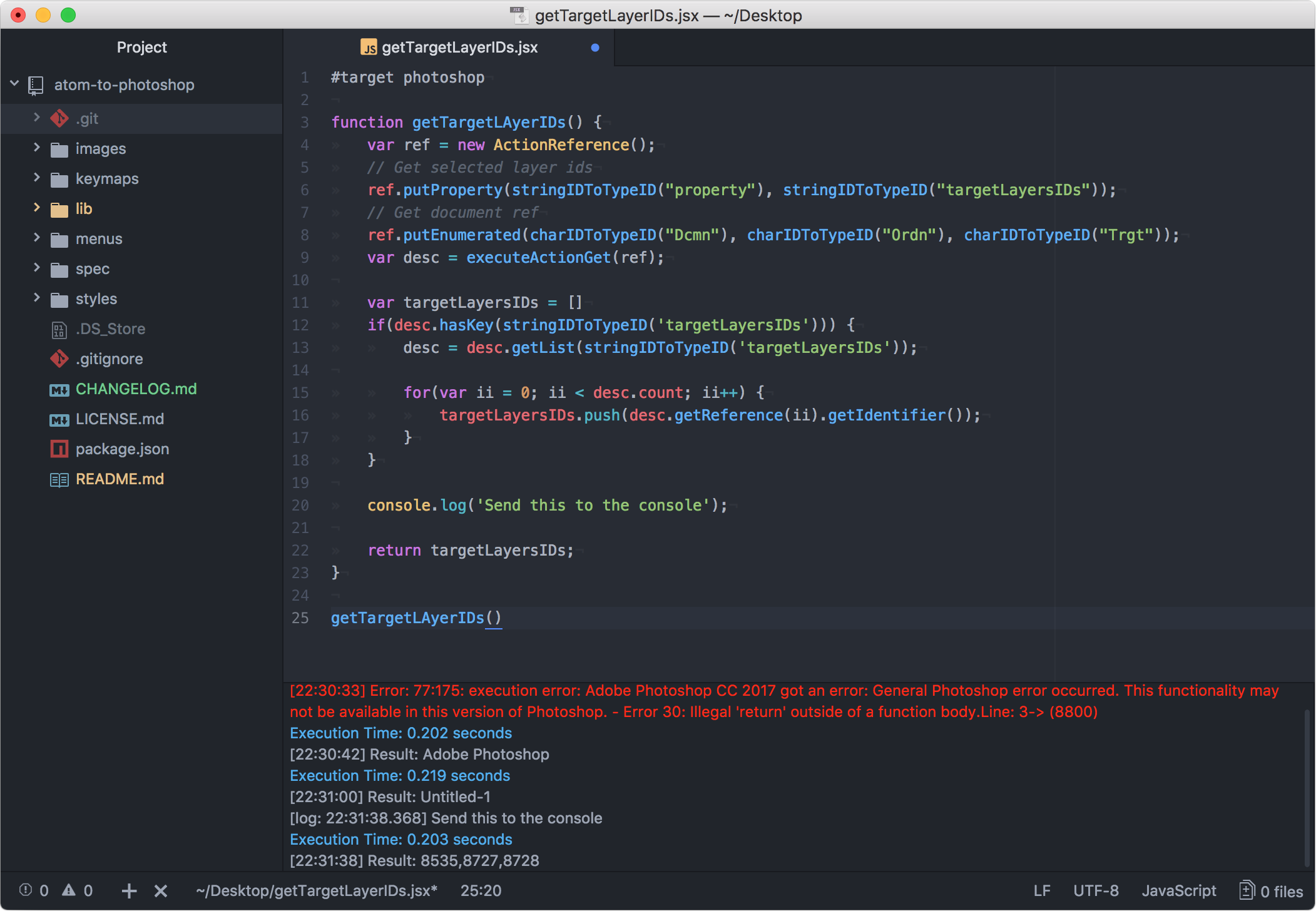Place cursor on 'console.log' code line

(x=548, y=506)
